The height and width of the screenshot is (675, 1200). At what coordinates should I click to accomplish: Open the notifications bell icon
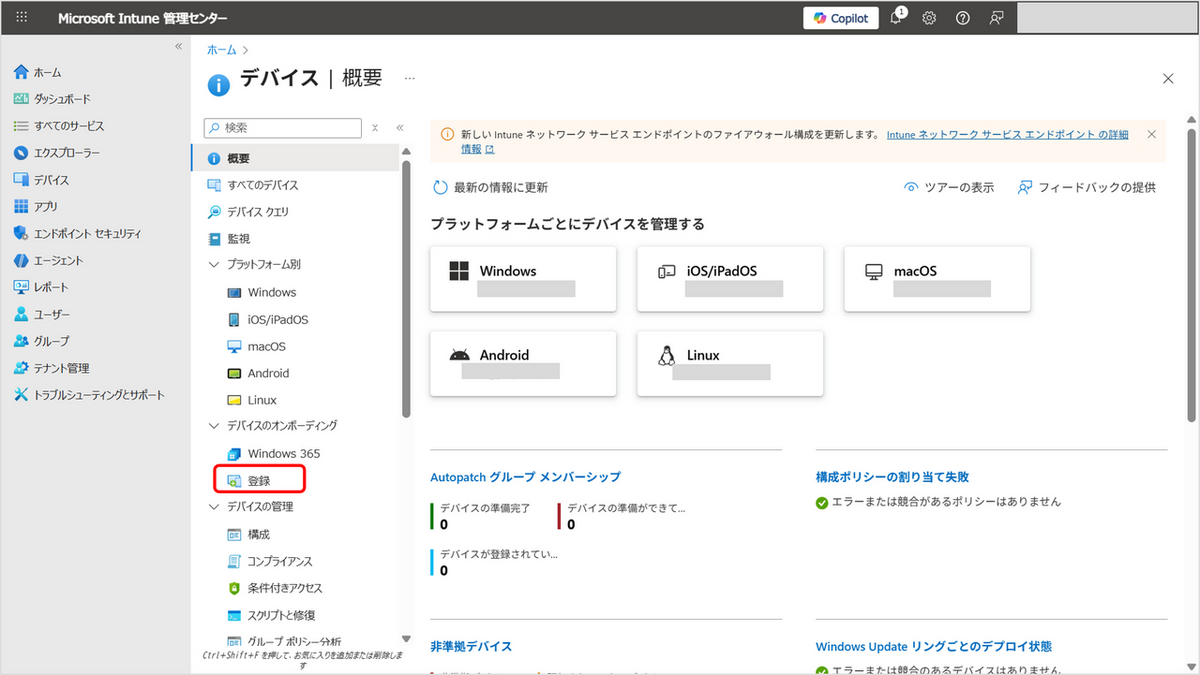[896, 18]
